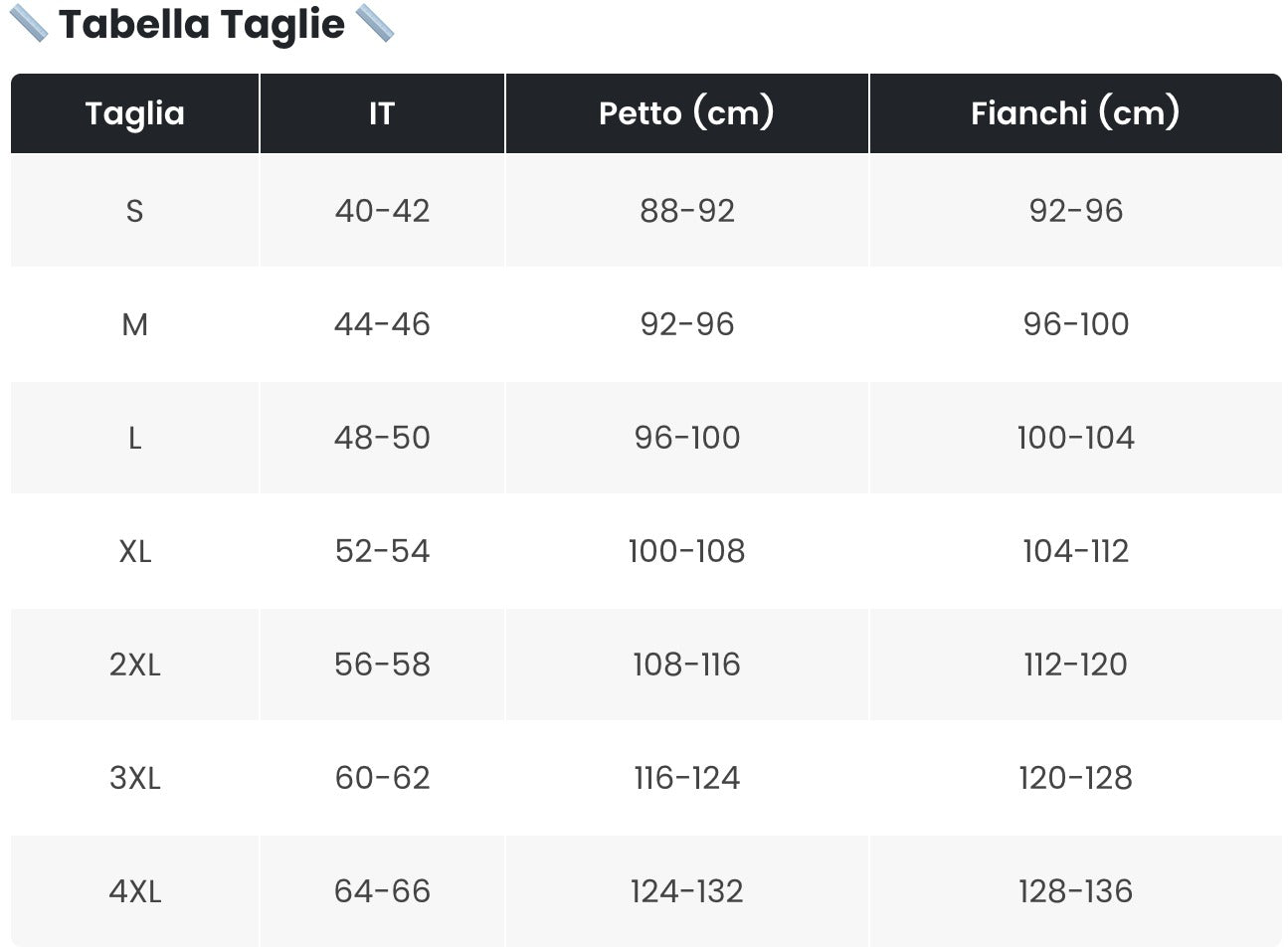The width and height of the screenshot is (1288, 952).
Task: Select the chest value 116-124
Action: pyautogui.click(x=687, y=778)
